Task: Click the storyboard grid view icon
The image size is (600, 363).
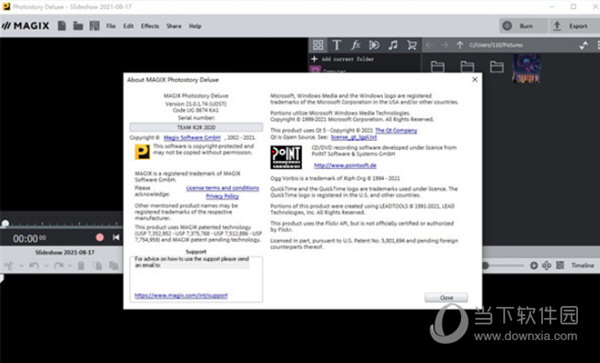Action: coord(560,265)
